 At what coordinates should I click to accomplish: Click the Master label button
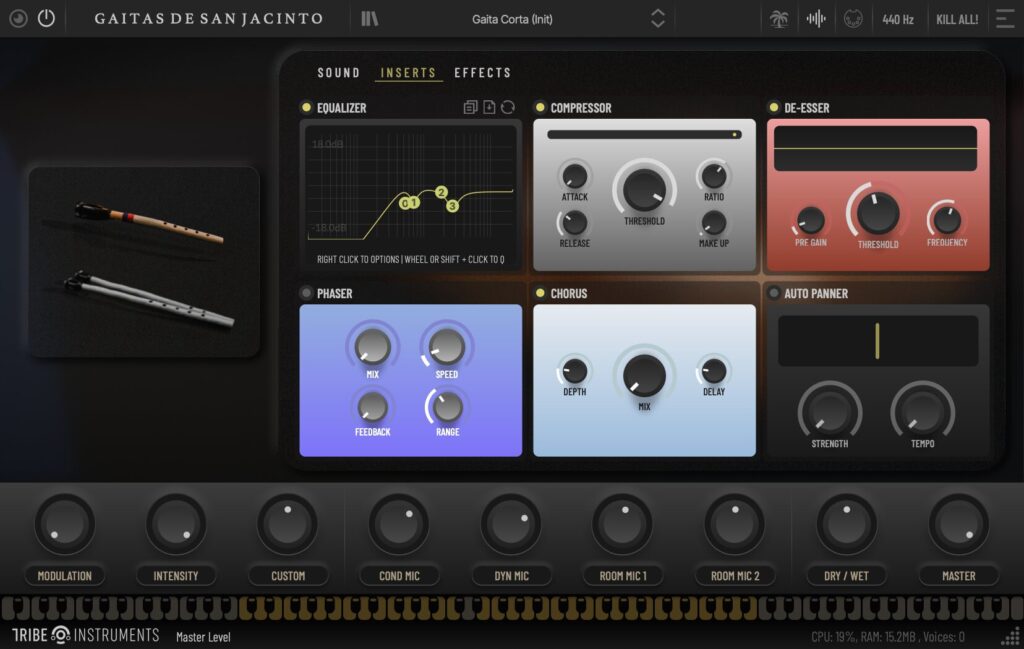click(958, 576)
